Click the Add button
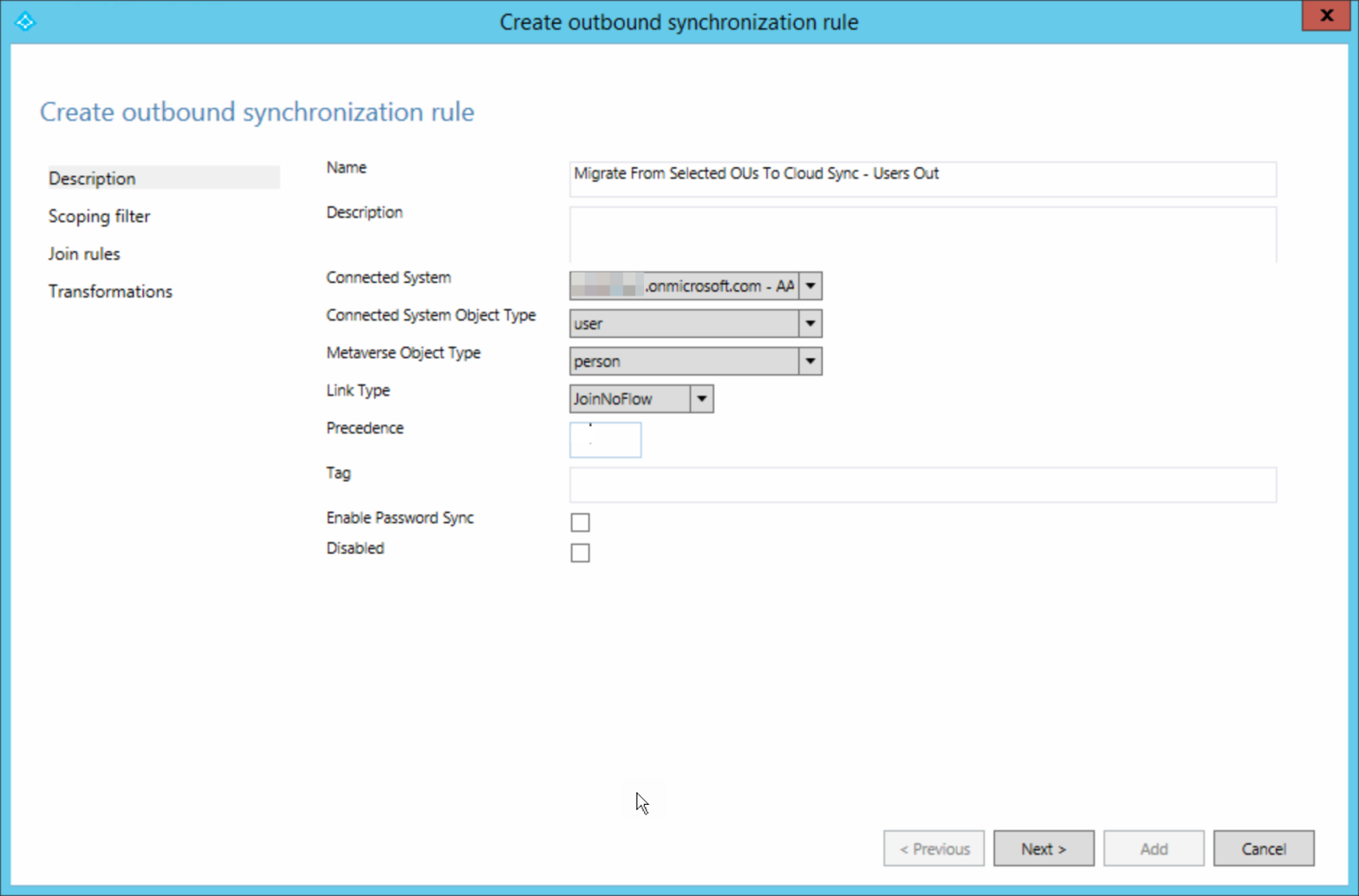The height and width of the screenshot is (896, 1359). click(x=1153, y=849)
